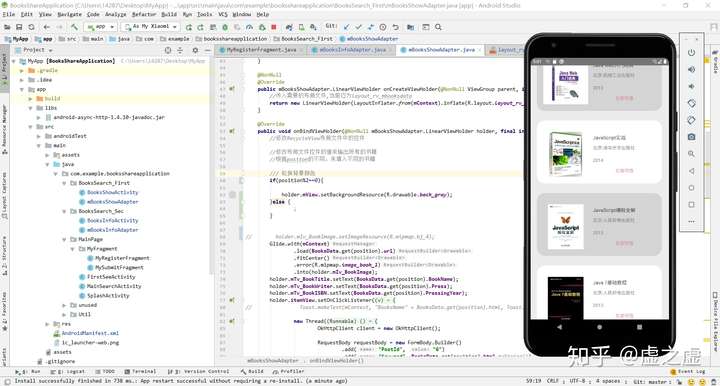Phone screen home navigation button
Screen dimensions: 720x386
coord(599,327)
